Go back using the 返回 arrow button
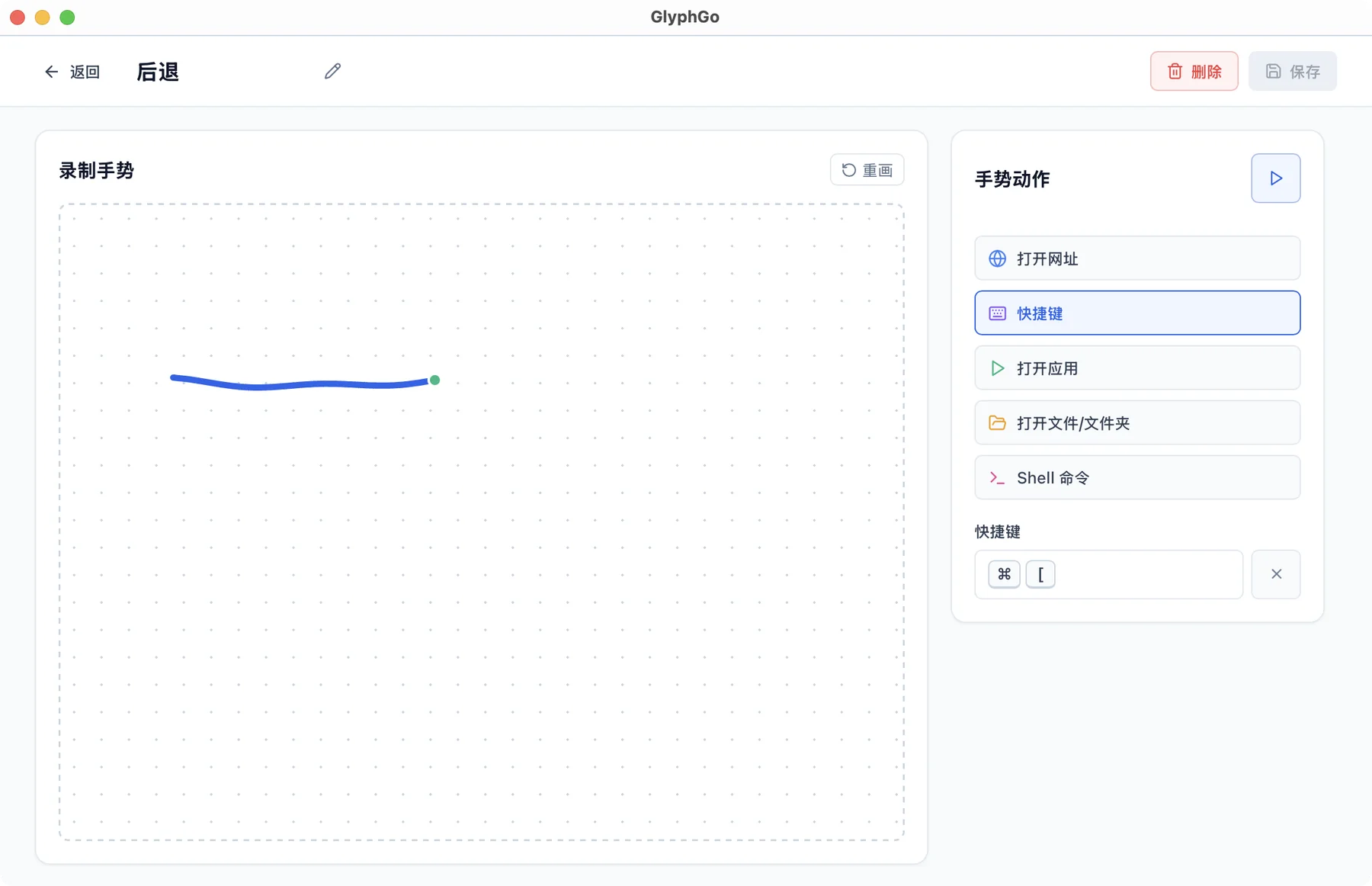Screen dimensions: 1372x886 pyautogui.click(x=72, y=72)
